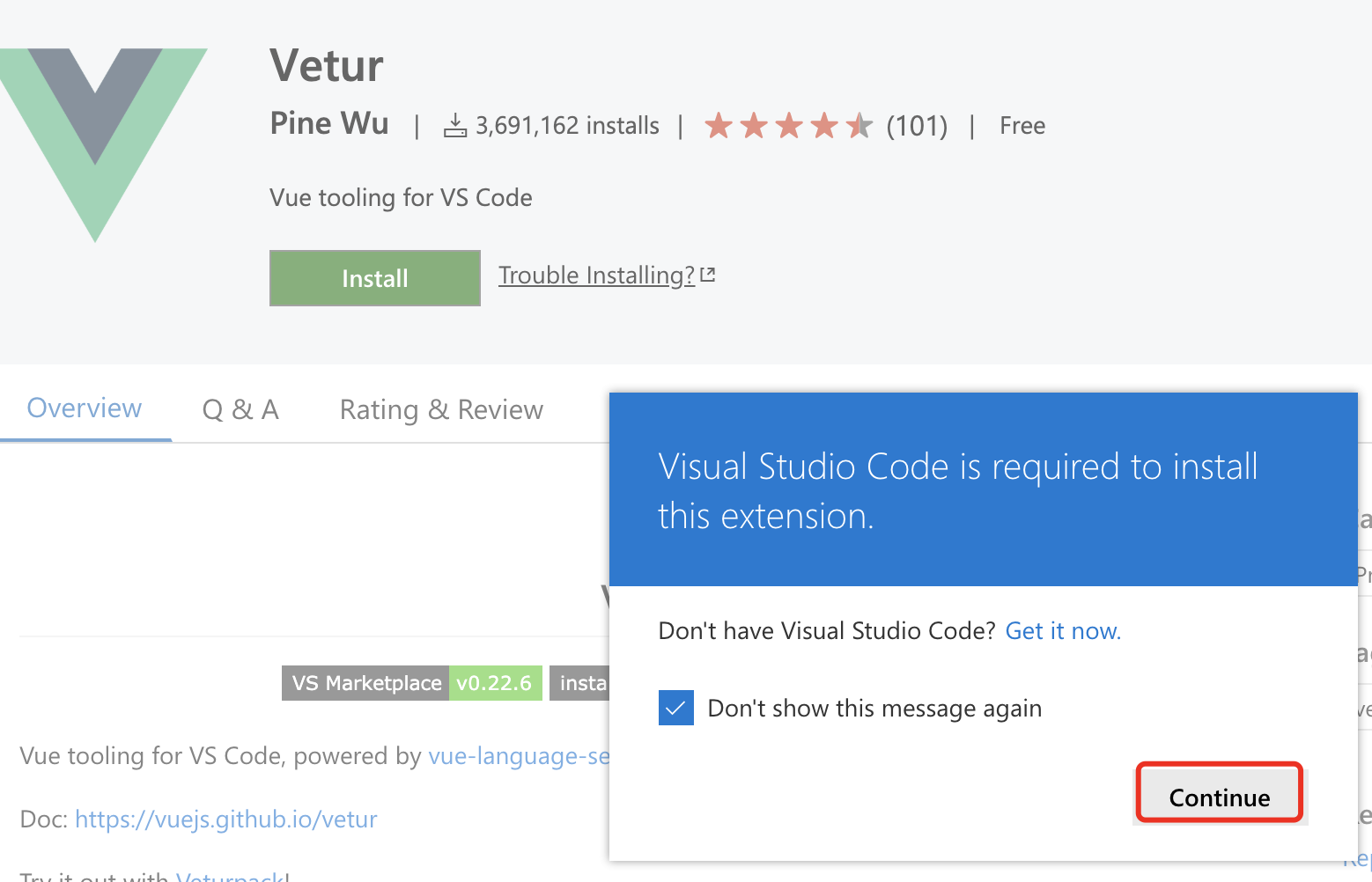Open the vuejs.github.io/vetur doc link
The width and height of the screenshot is (1372, 882).
(226, 820)
